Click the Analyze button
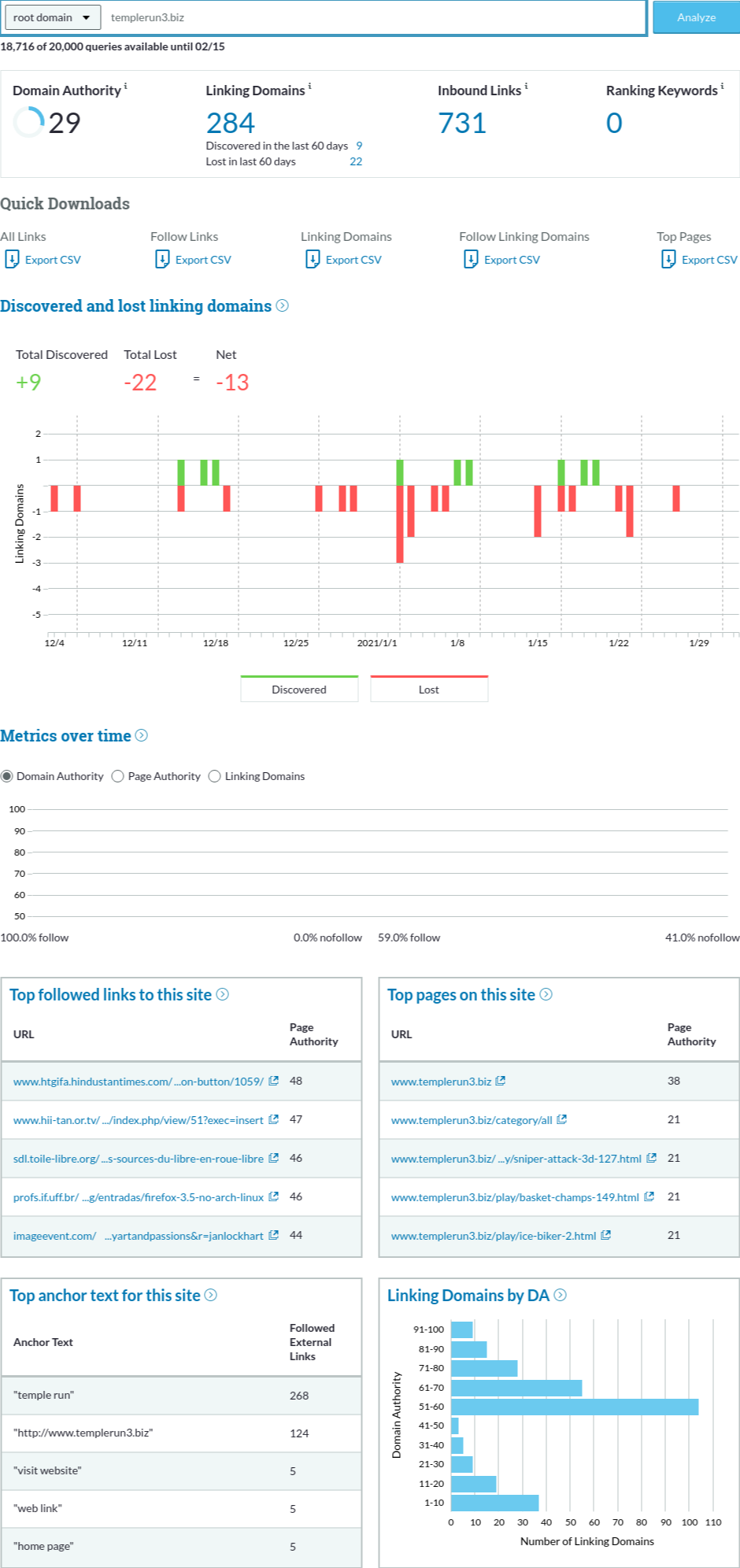 tap(697, 17)
